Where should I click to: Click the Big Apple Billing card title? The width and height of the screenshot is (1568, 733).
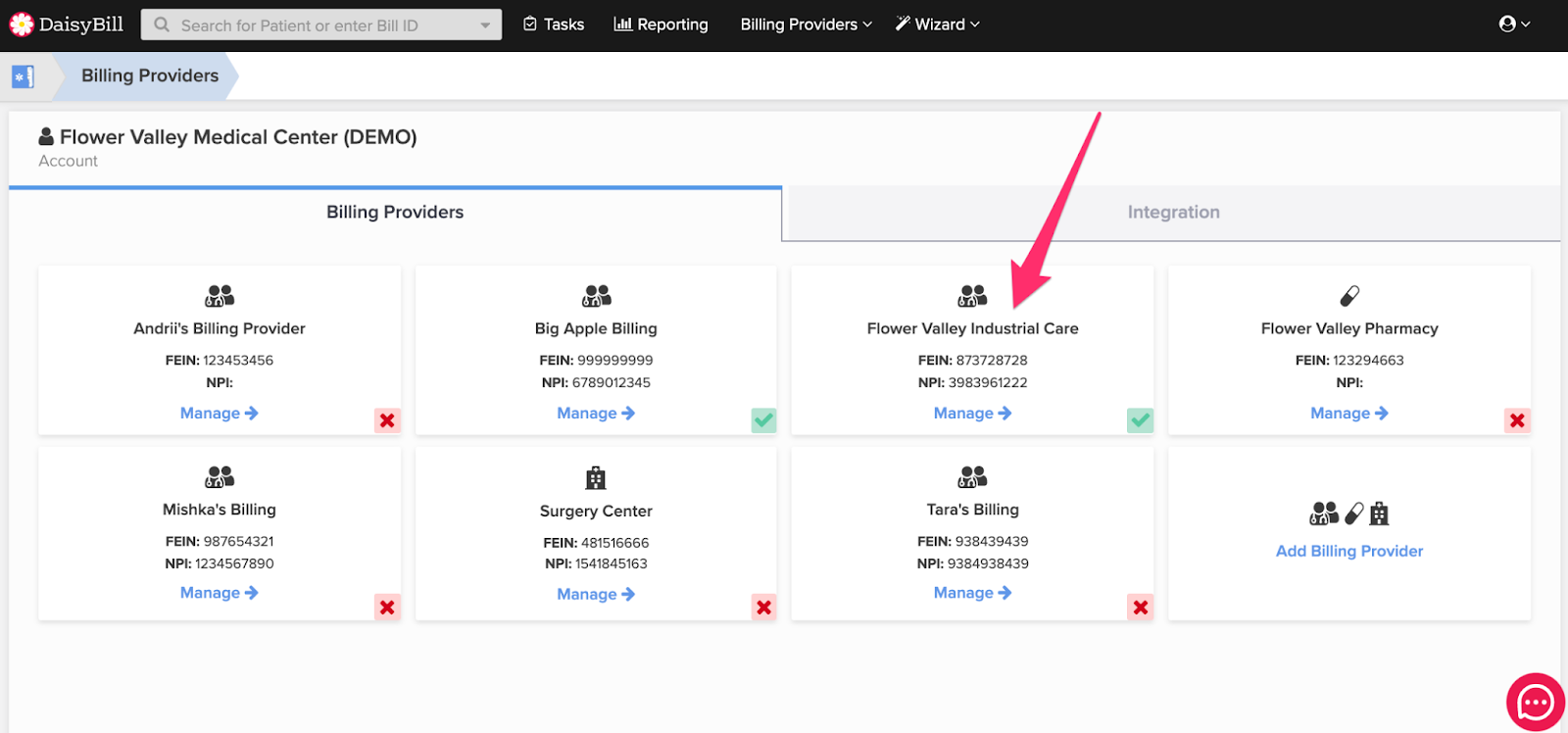coord(596,328)
